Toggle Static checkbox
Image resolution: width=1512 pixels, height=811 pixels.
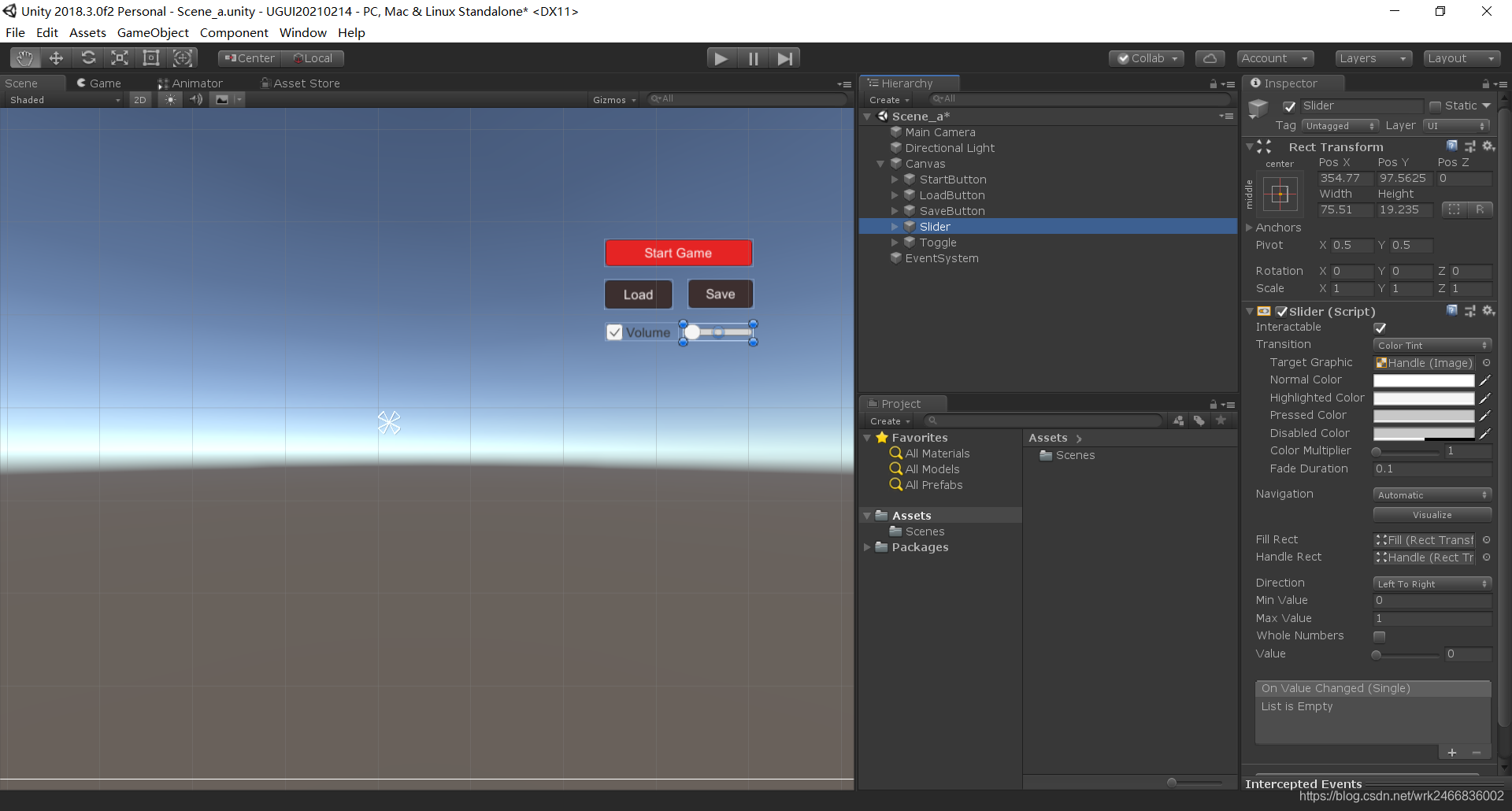pos(1435,106)
